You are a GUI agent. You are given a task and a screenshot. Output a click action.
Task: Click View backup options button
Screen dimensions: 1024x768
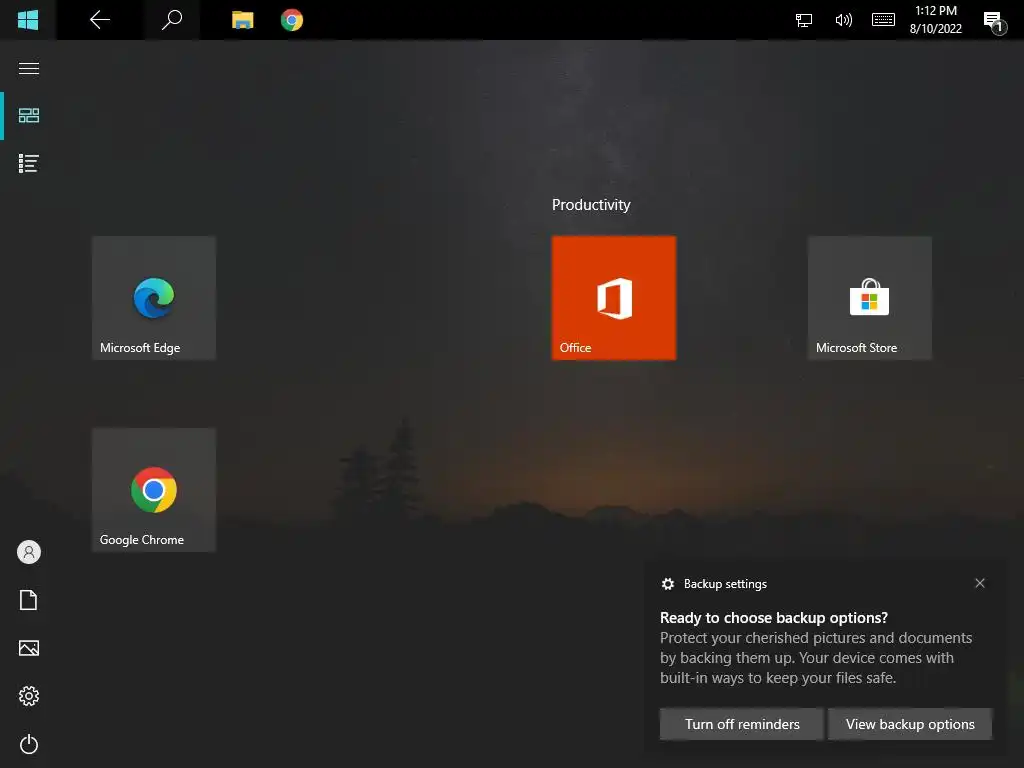click(x=910, y=724)
